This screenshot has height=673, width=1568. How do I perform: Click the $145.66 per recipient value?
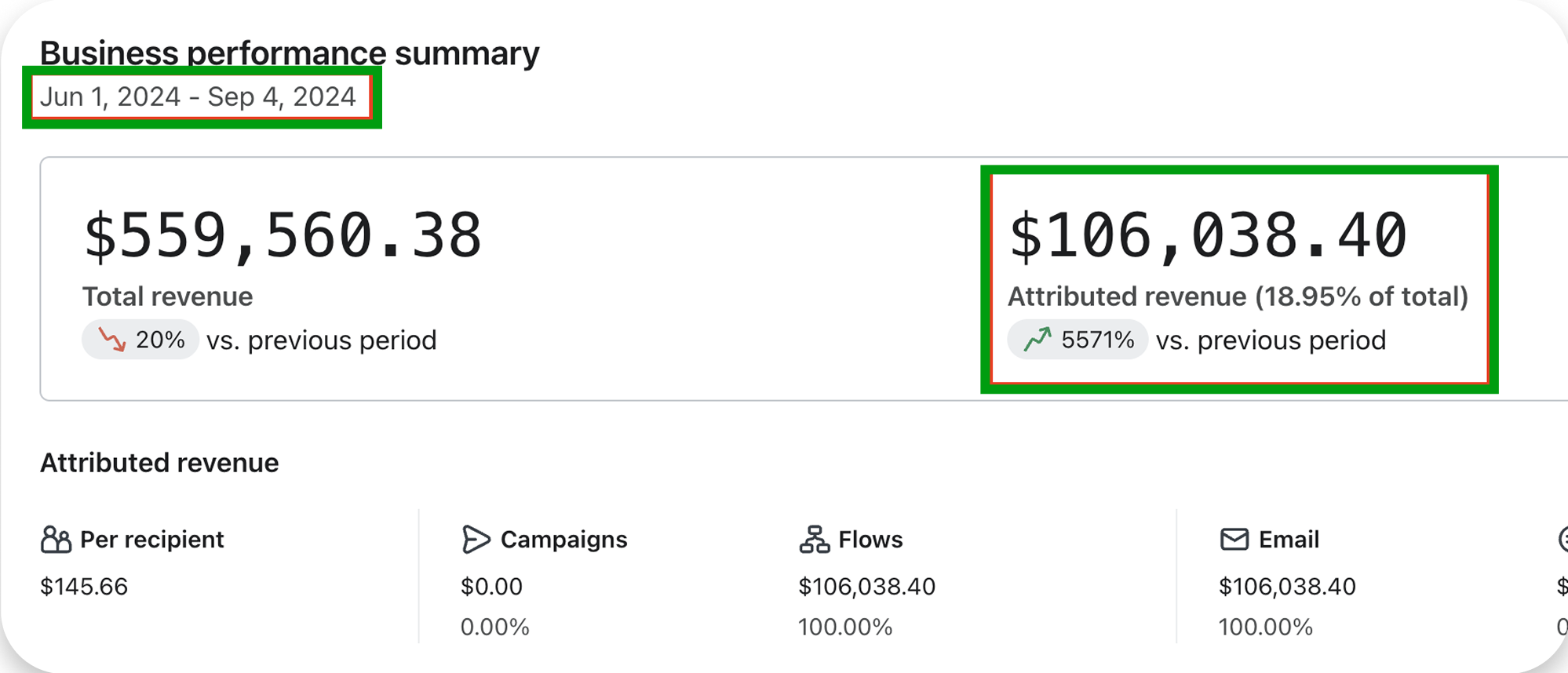[x=84, y=587]
